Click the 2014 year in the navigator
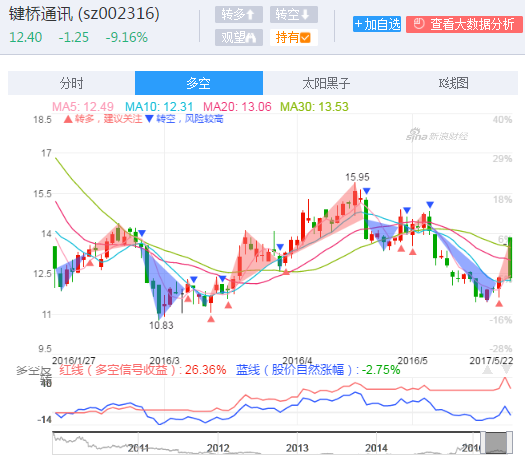The image size is (525, 470). coord(376,448)
